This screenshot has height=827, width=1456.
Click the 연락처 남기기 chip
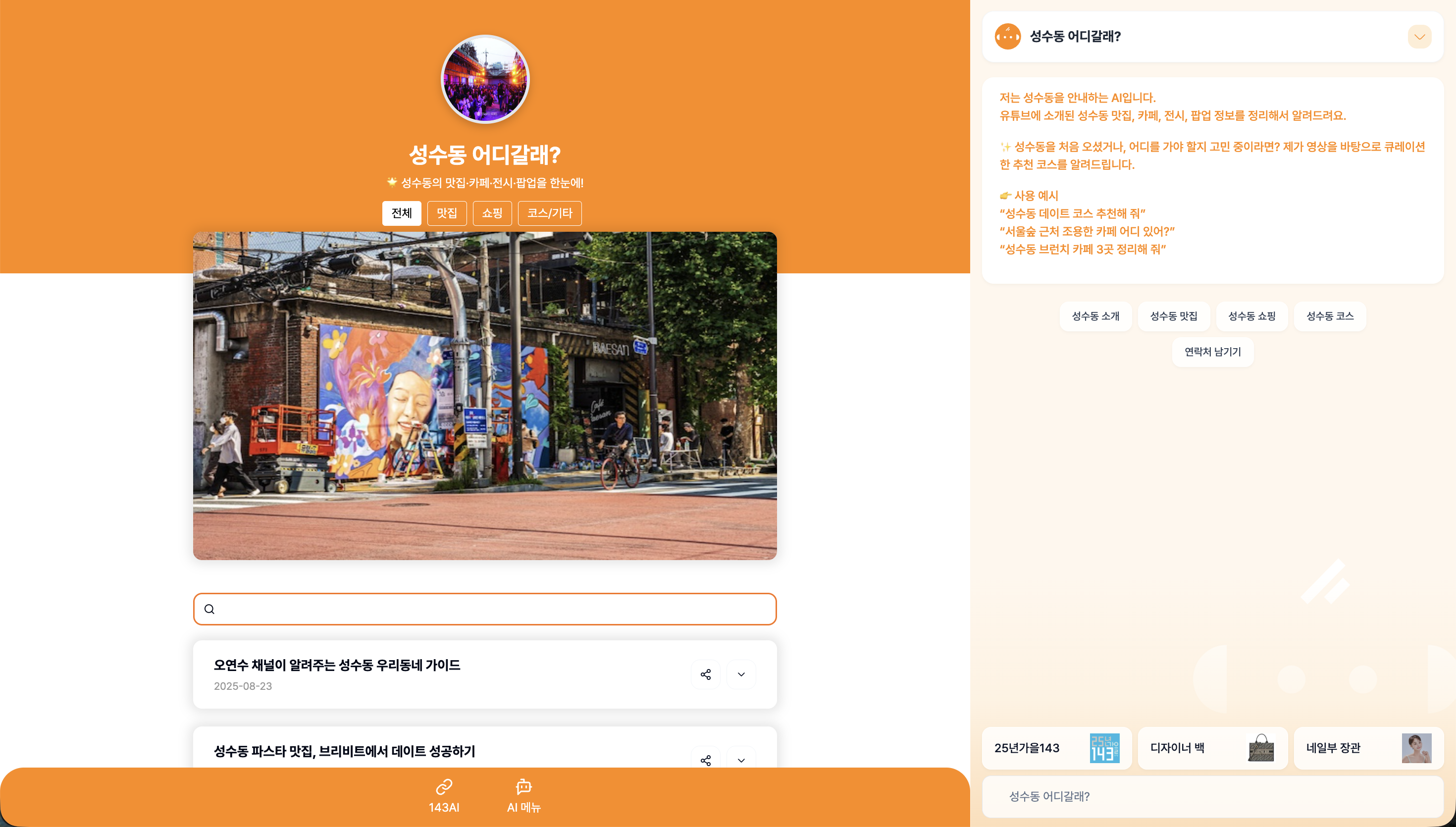1212,352
